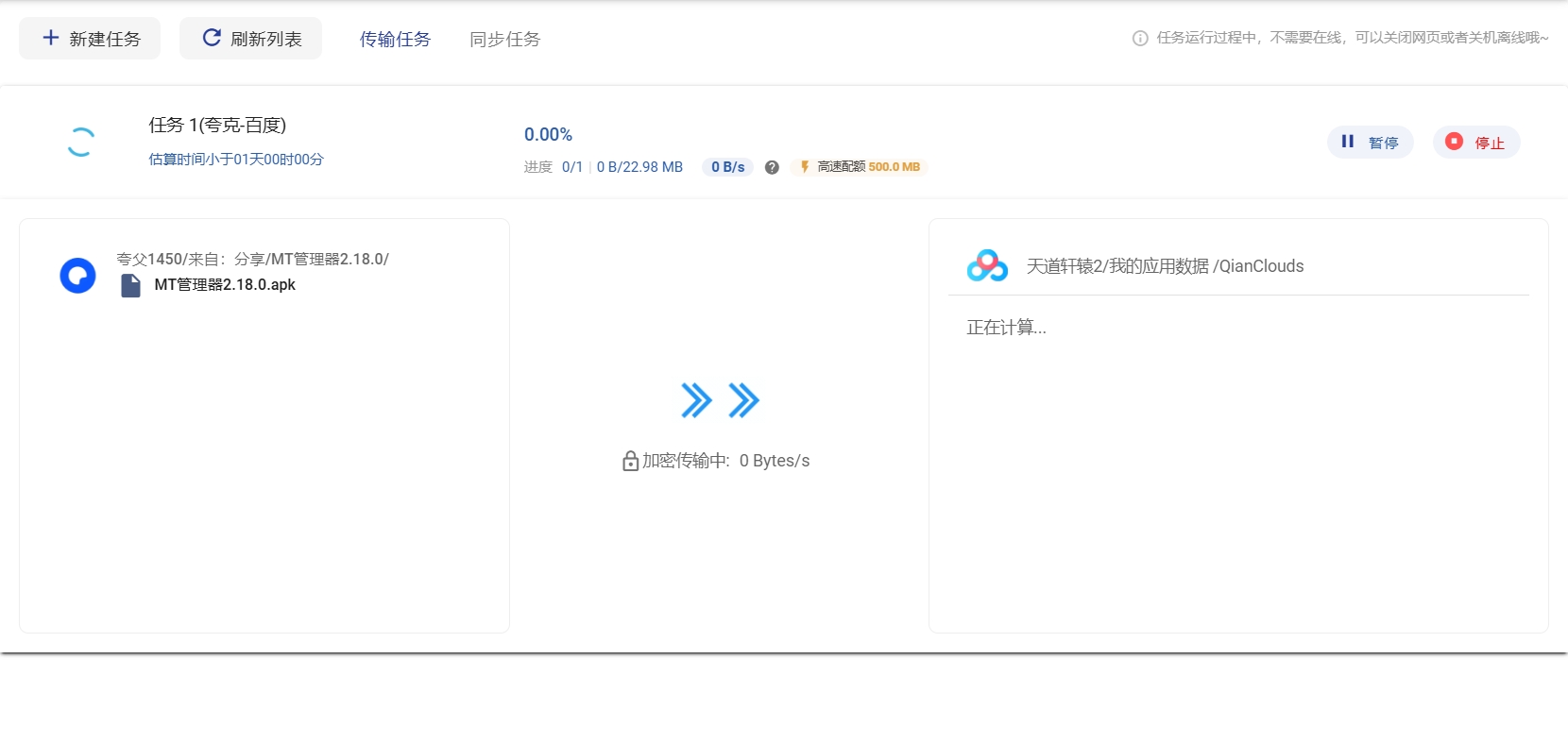
Task: Open the 同步任务 tab
Action: point(504,39)
